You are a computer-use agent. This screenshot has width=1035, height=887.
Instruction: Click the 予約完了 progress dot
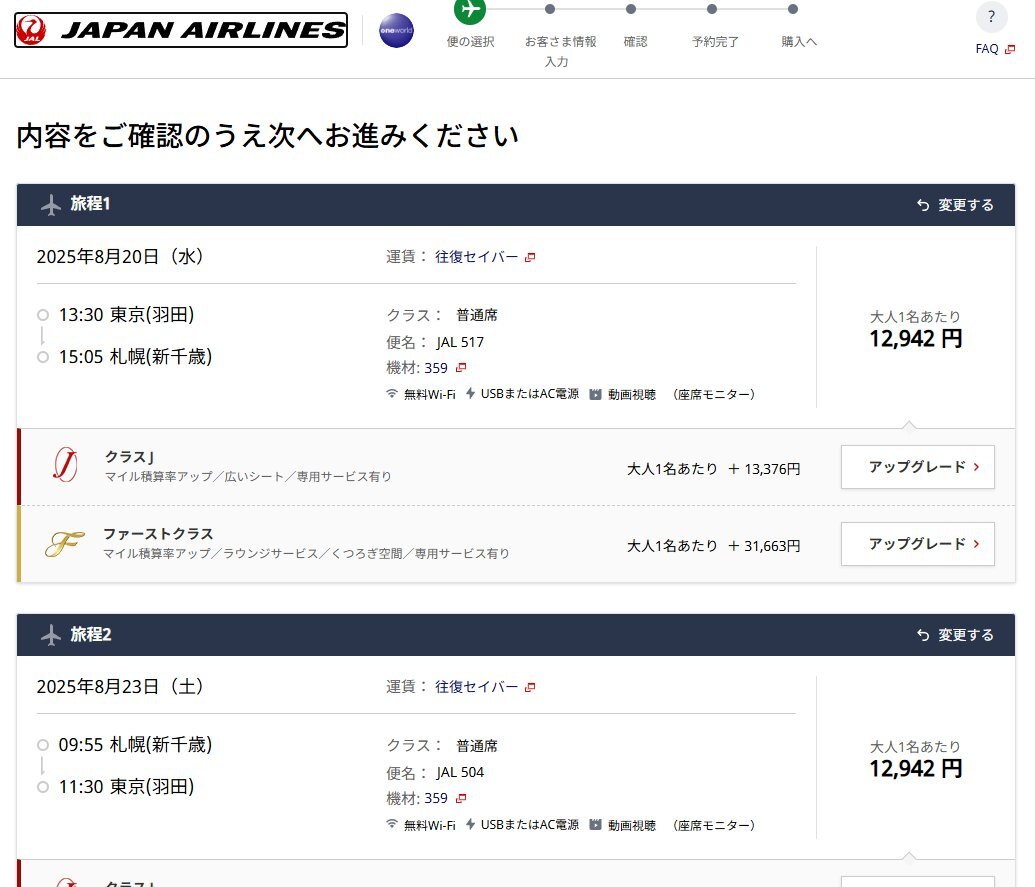click(x=712, y=9)
